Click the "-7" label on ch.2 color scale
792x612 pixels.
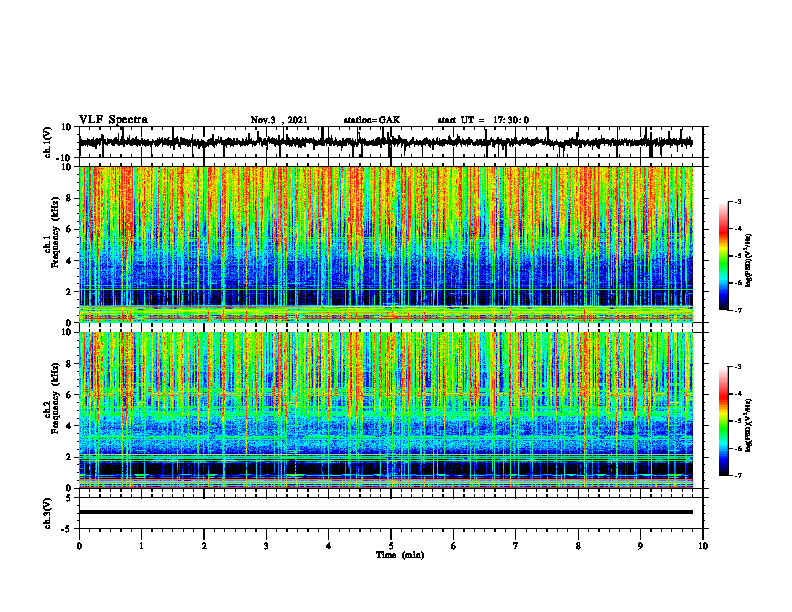coord(738,476)
